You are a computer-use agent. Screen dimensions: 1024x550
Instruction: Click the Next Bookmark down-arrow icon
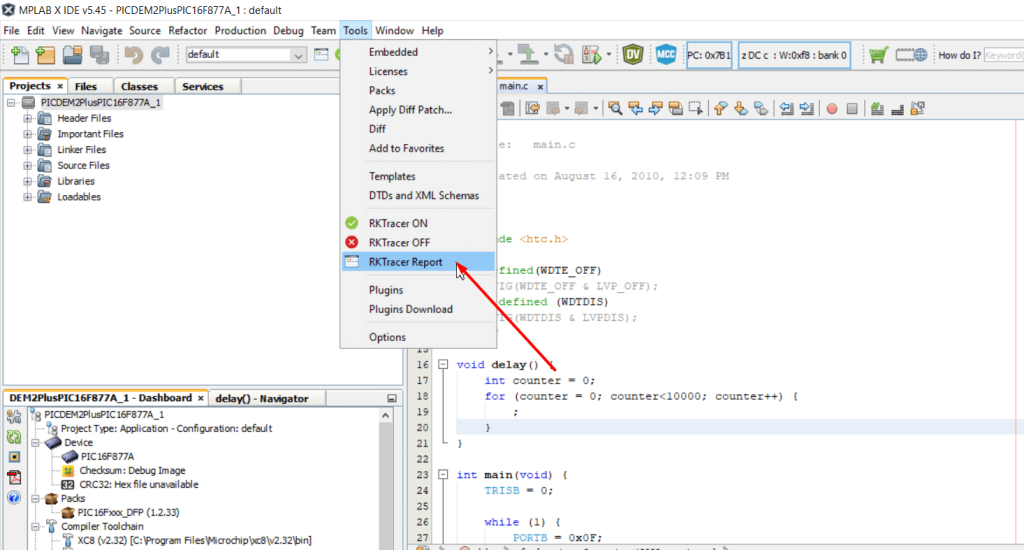click(x=741, y=108)
